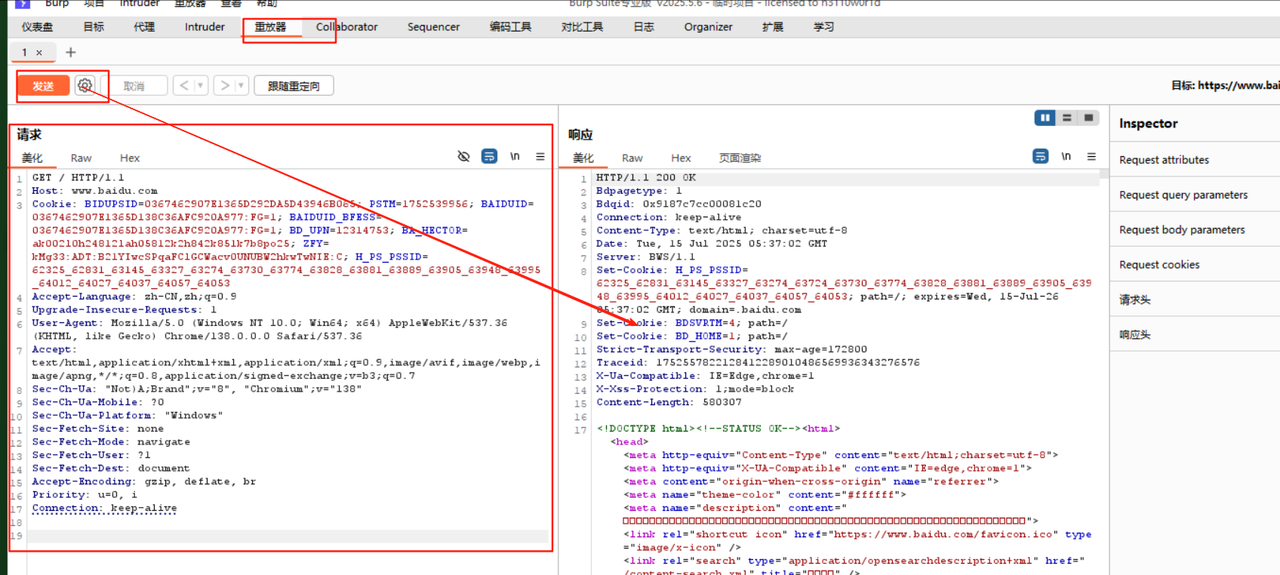Open the request panel hamburger menu icon
Screen dimensions: 1280x575
tap(540, 157)
